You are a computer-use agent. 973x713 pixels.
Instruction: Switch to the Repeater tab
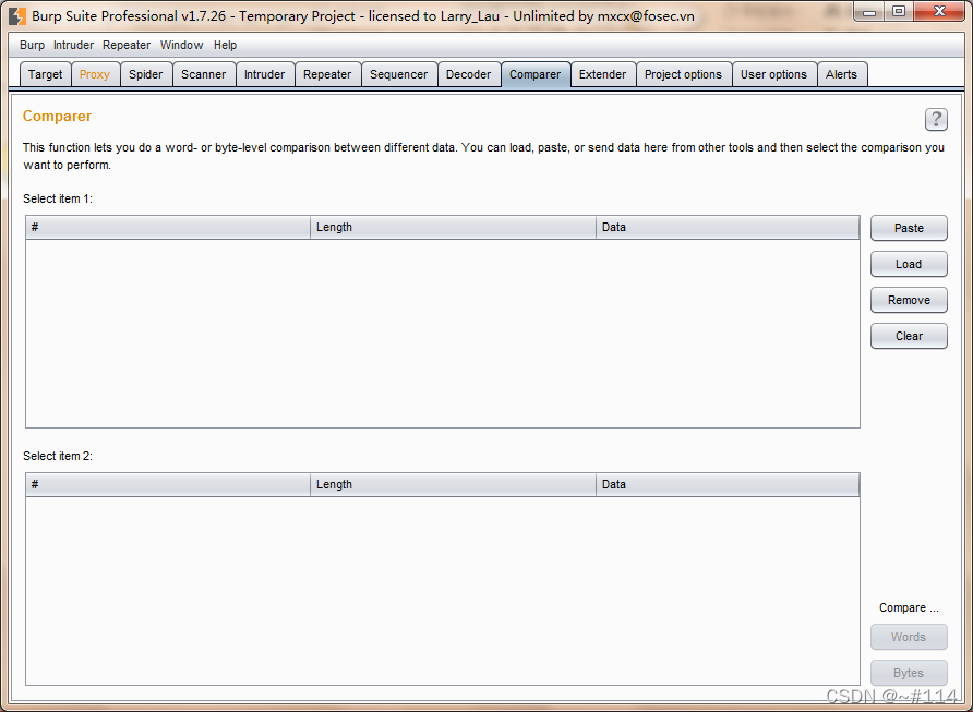tap(327, 74)
